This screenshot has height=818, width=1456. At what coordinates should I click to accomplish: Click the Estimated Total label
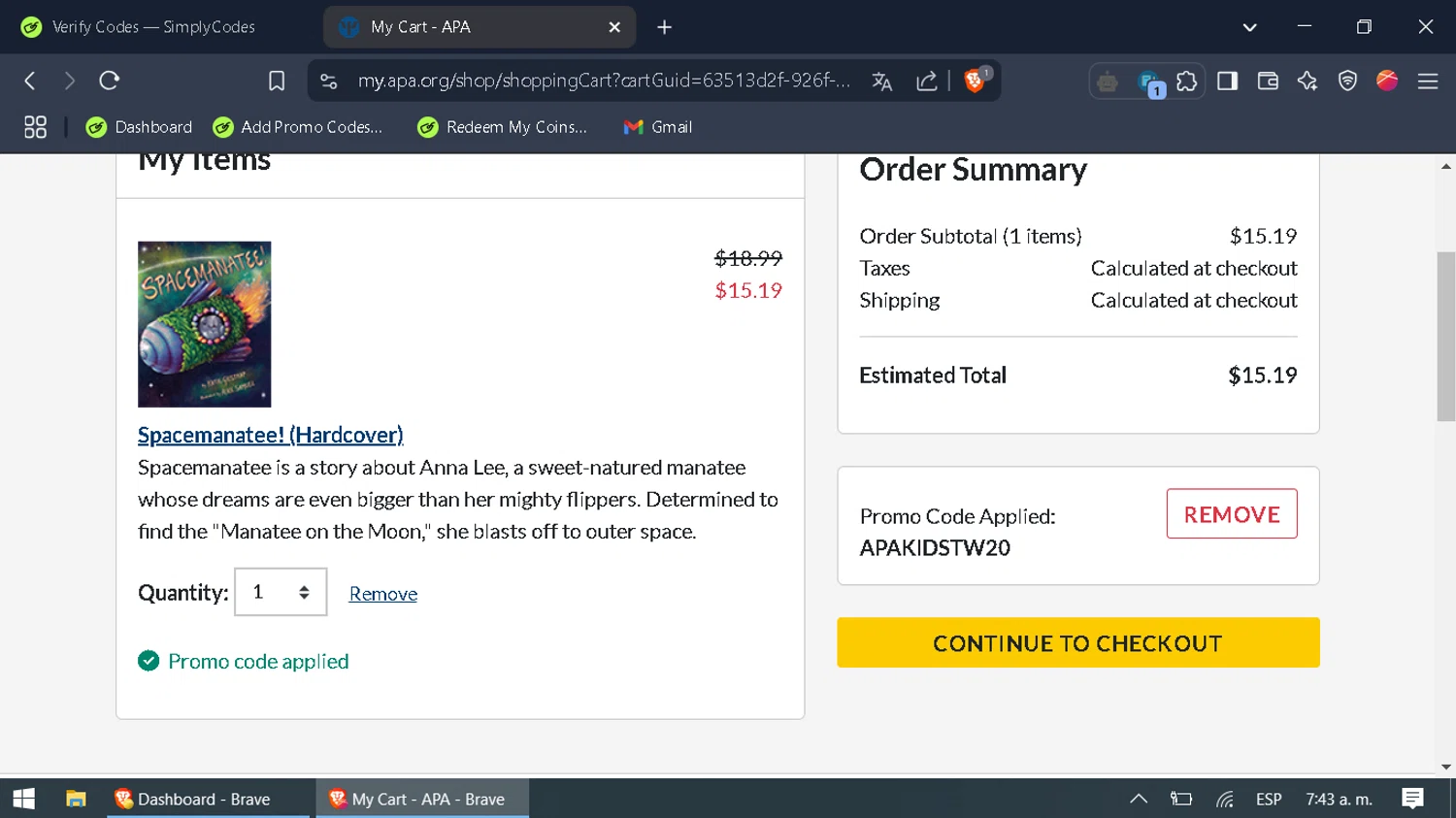pyautogui.click(x=933, y=375)
